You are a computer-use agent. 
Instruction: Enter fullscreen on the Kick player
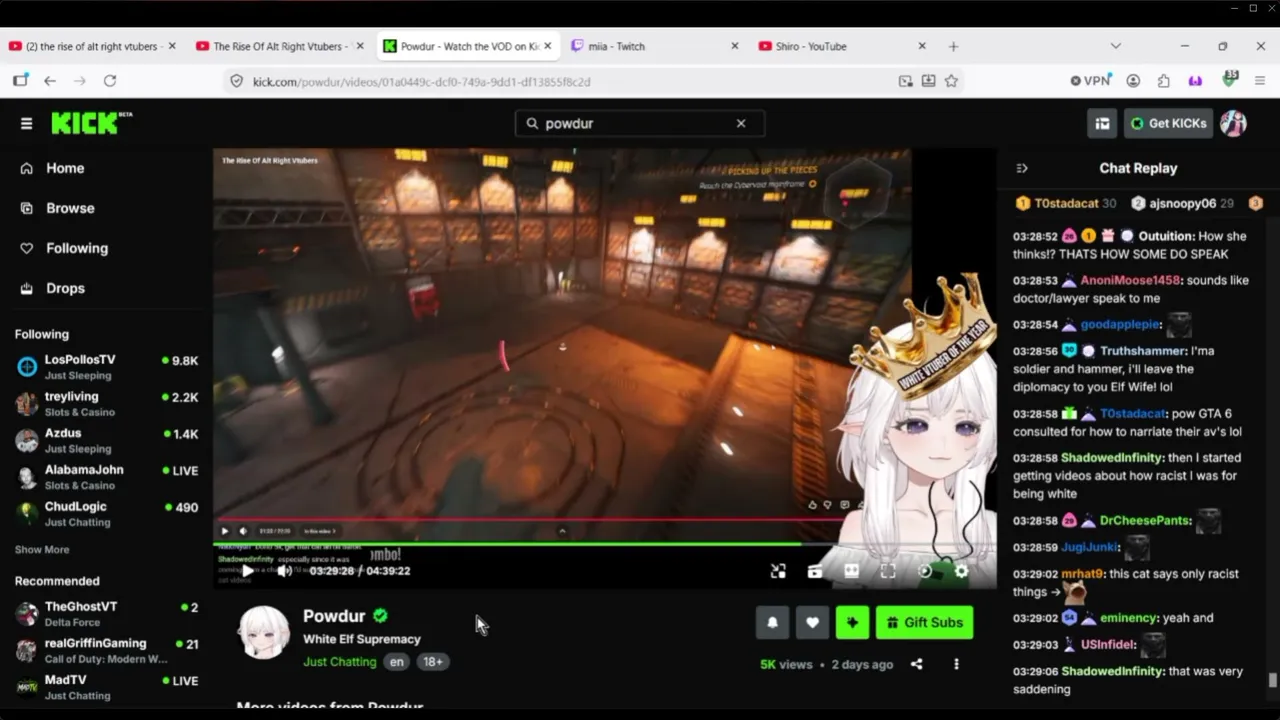pos(887,571)
